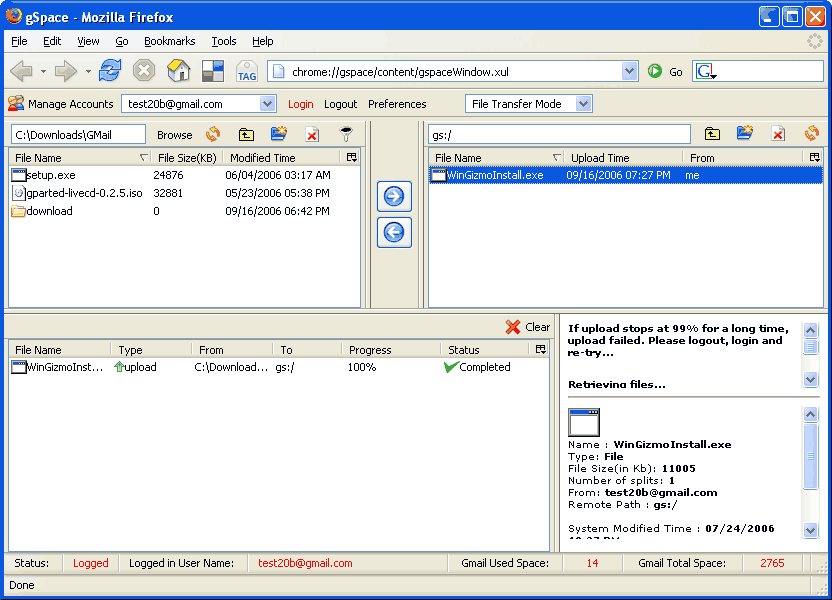Click the Manage Accounts people icon
The image size is (832, 600).
tap(16, 103)
